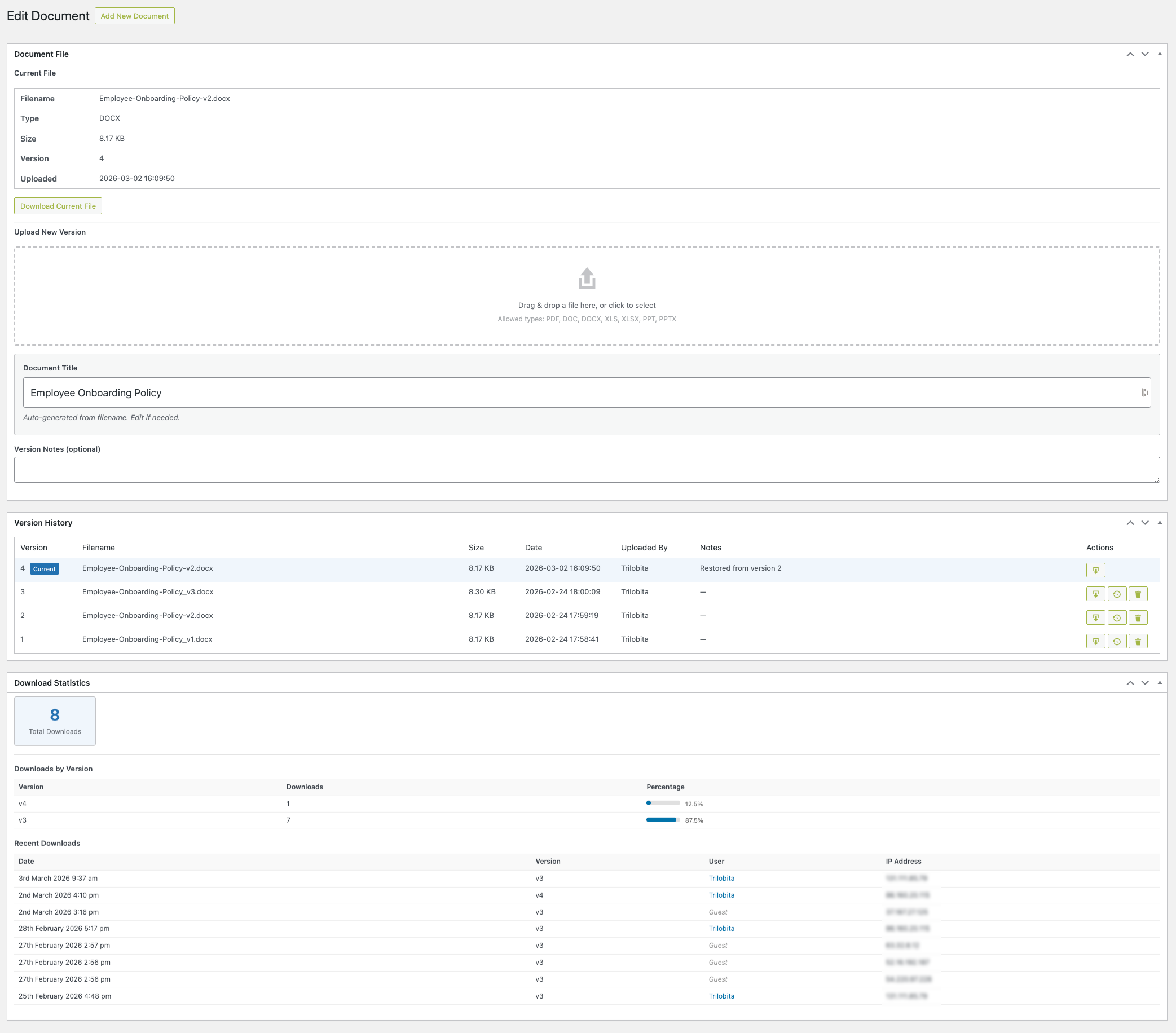Toggle Version History panel collapse triangle

click(1159, 523)
